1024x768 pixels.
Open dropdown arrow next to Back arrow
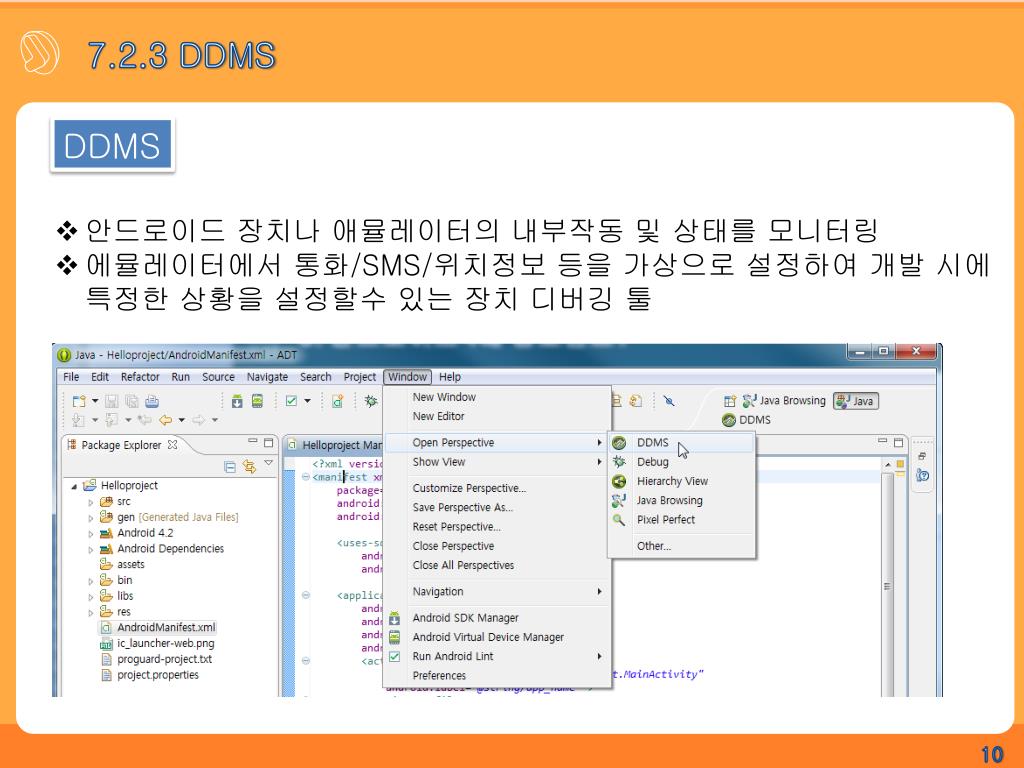click(182, 420)
